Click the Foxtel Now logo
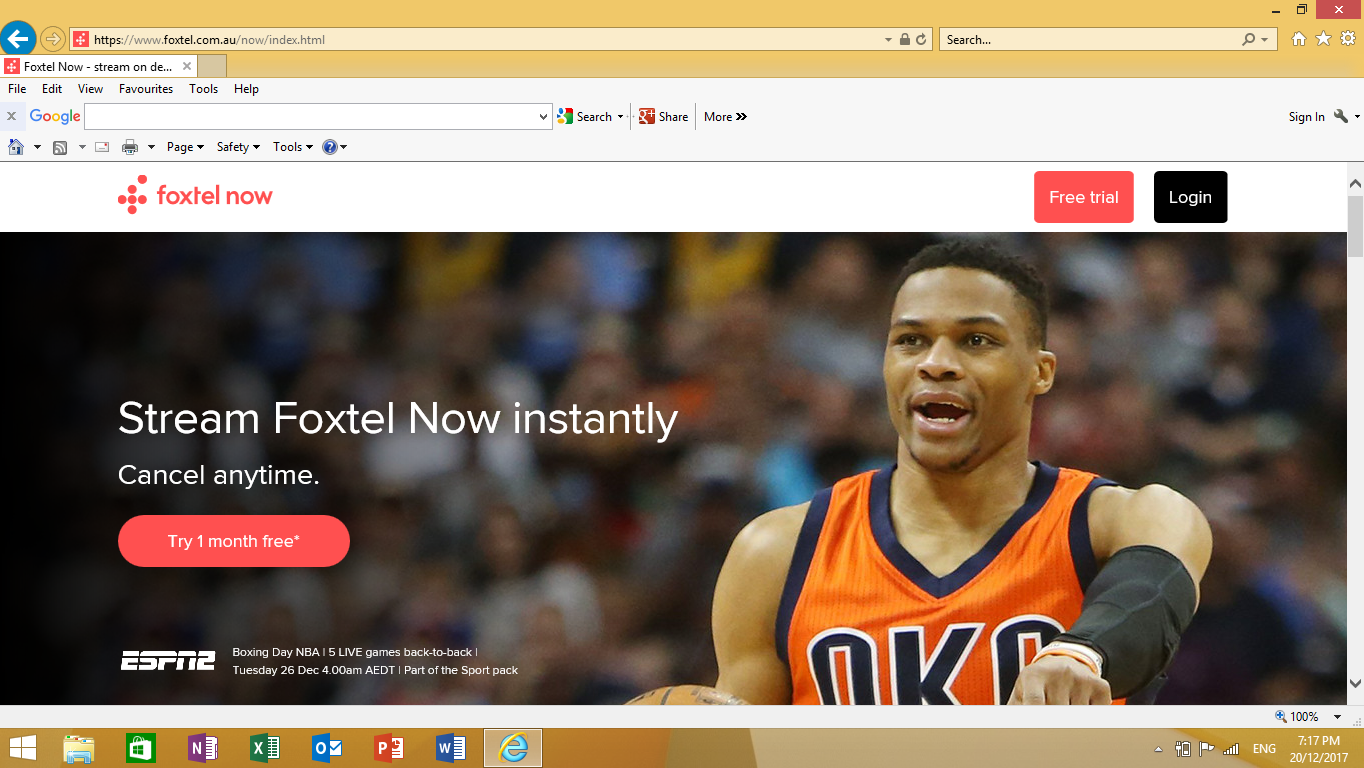 point(195,196)
